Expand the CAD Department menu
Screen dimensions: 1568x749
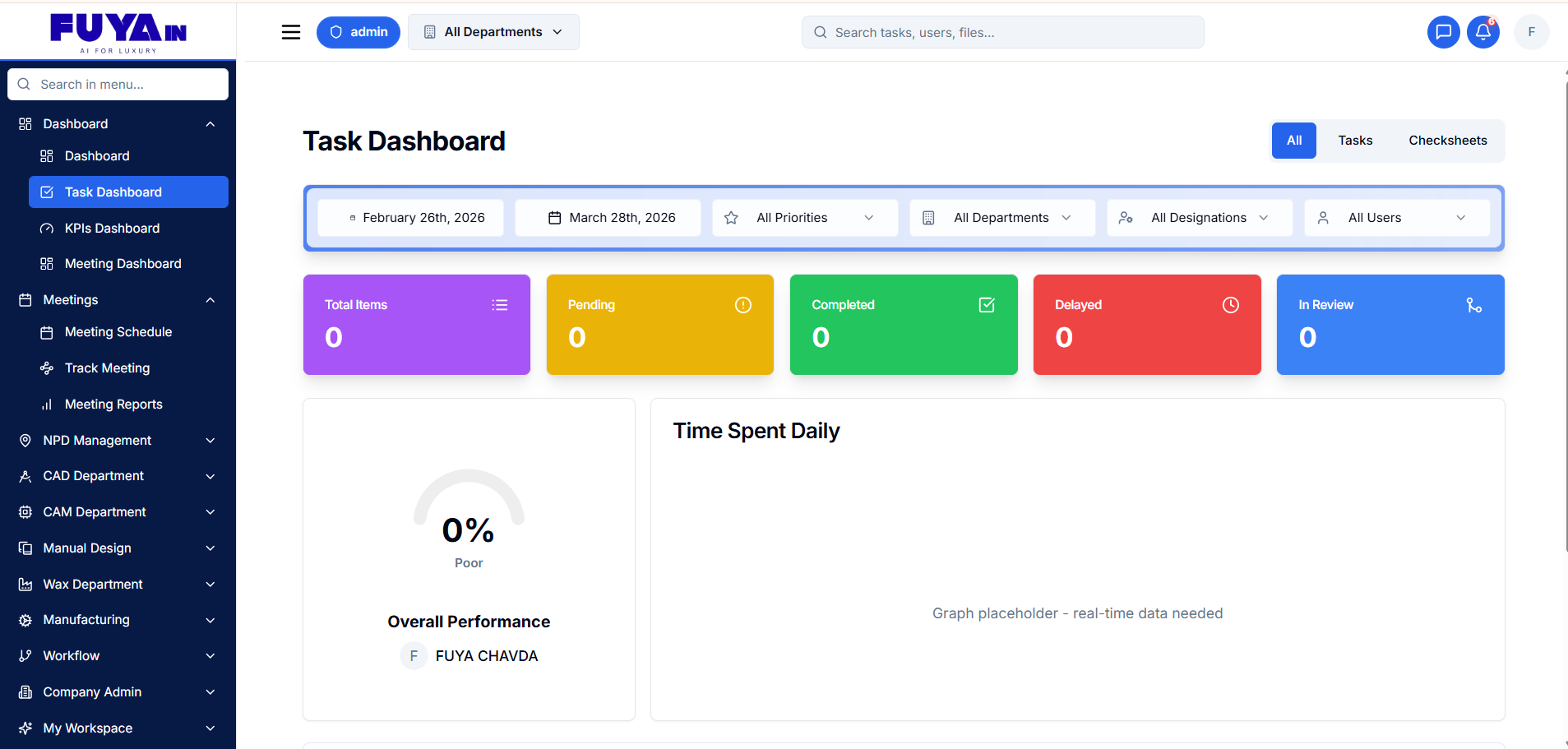(210, 476)
